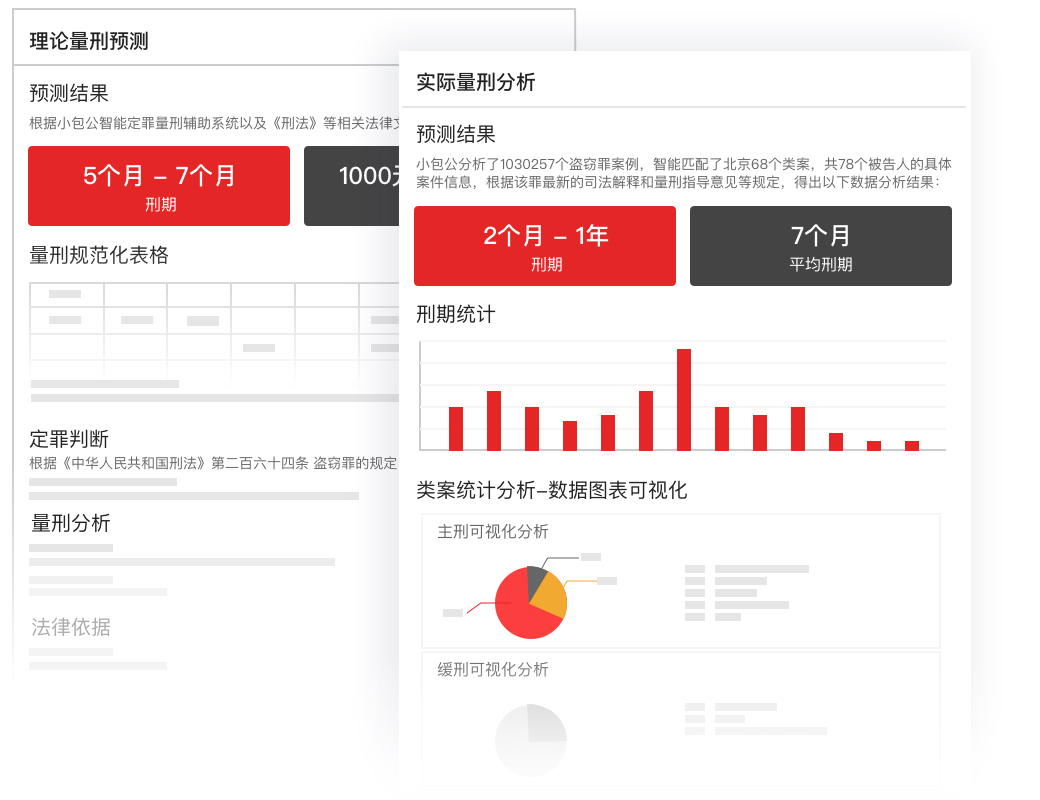Click the red 2个月 – 1年 刑期 card

[545, 246]
